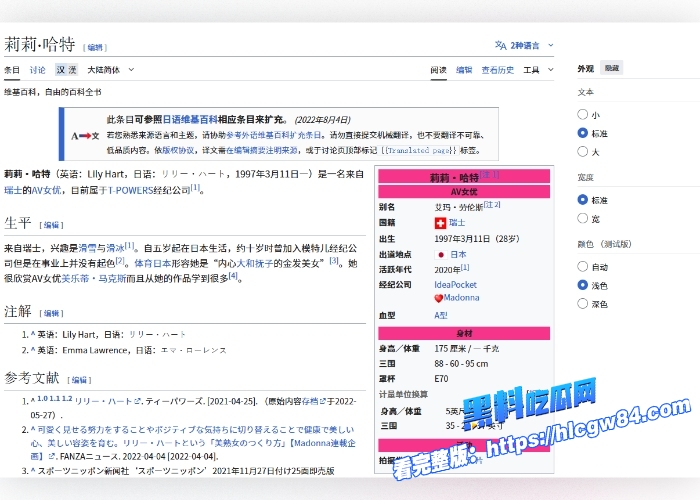Click 版权协议 link in notice
The width and height of the screenshot is (700, 500).
[x=179, y=150]
